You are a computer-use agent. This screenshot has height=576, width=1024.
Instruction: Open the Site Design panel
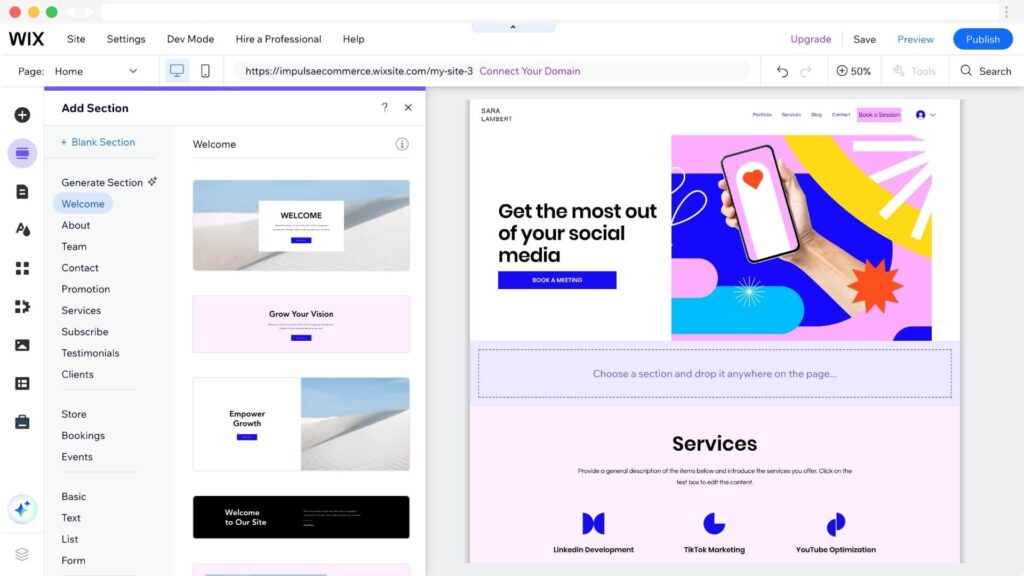click(22, 231)
